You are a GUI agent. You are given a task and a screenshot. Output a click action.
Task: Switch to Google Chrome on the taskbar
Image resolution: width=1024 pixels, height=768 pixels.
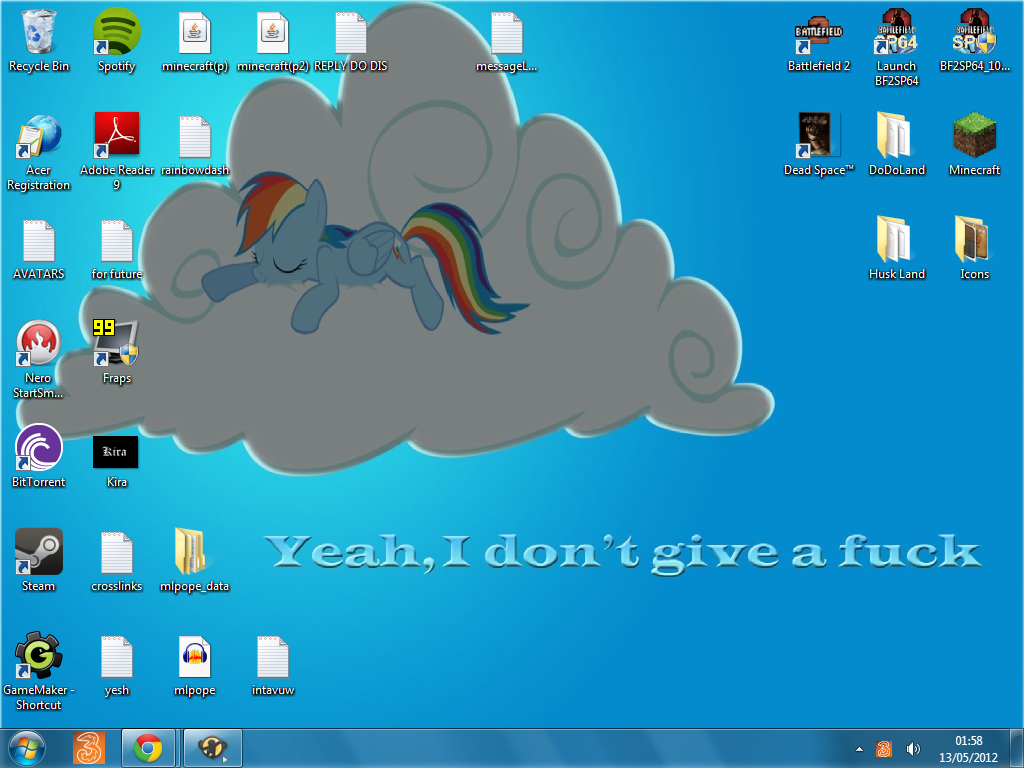click(x=148, y=748)
